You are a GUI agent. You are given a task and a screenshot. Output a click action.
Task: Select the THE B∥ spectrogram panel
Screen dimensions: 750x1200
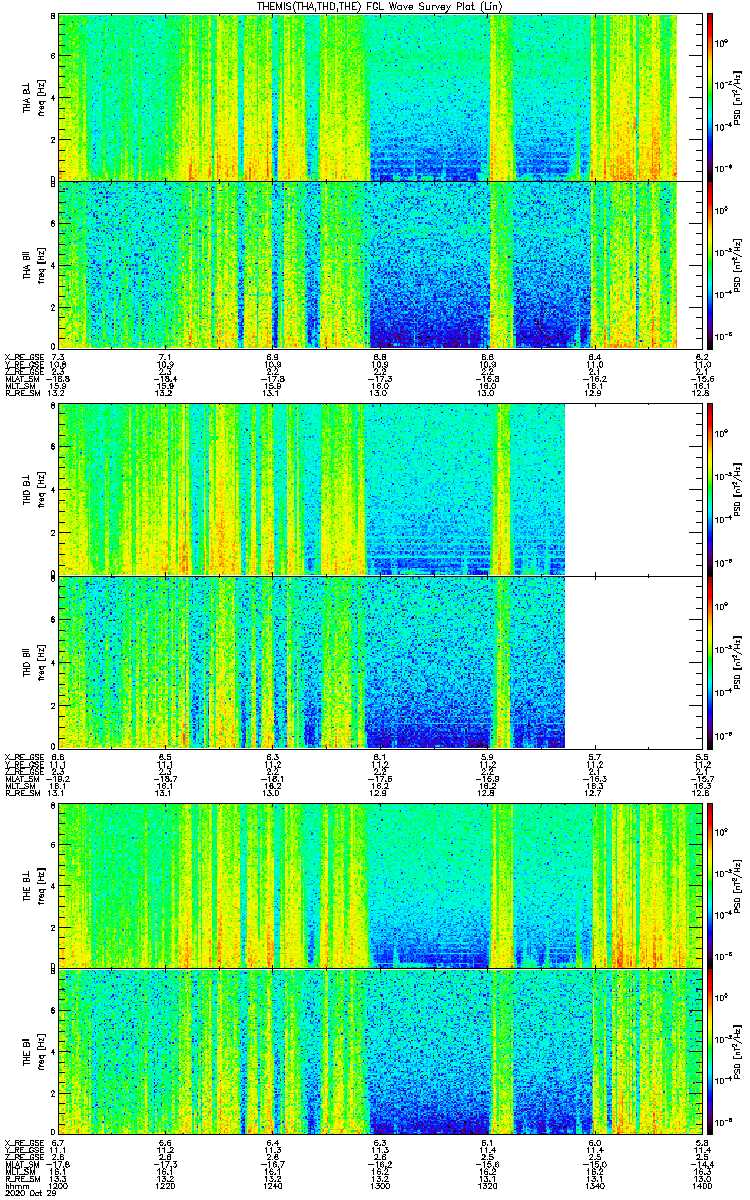click(380, 1051)
